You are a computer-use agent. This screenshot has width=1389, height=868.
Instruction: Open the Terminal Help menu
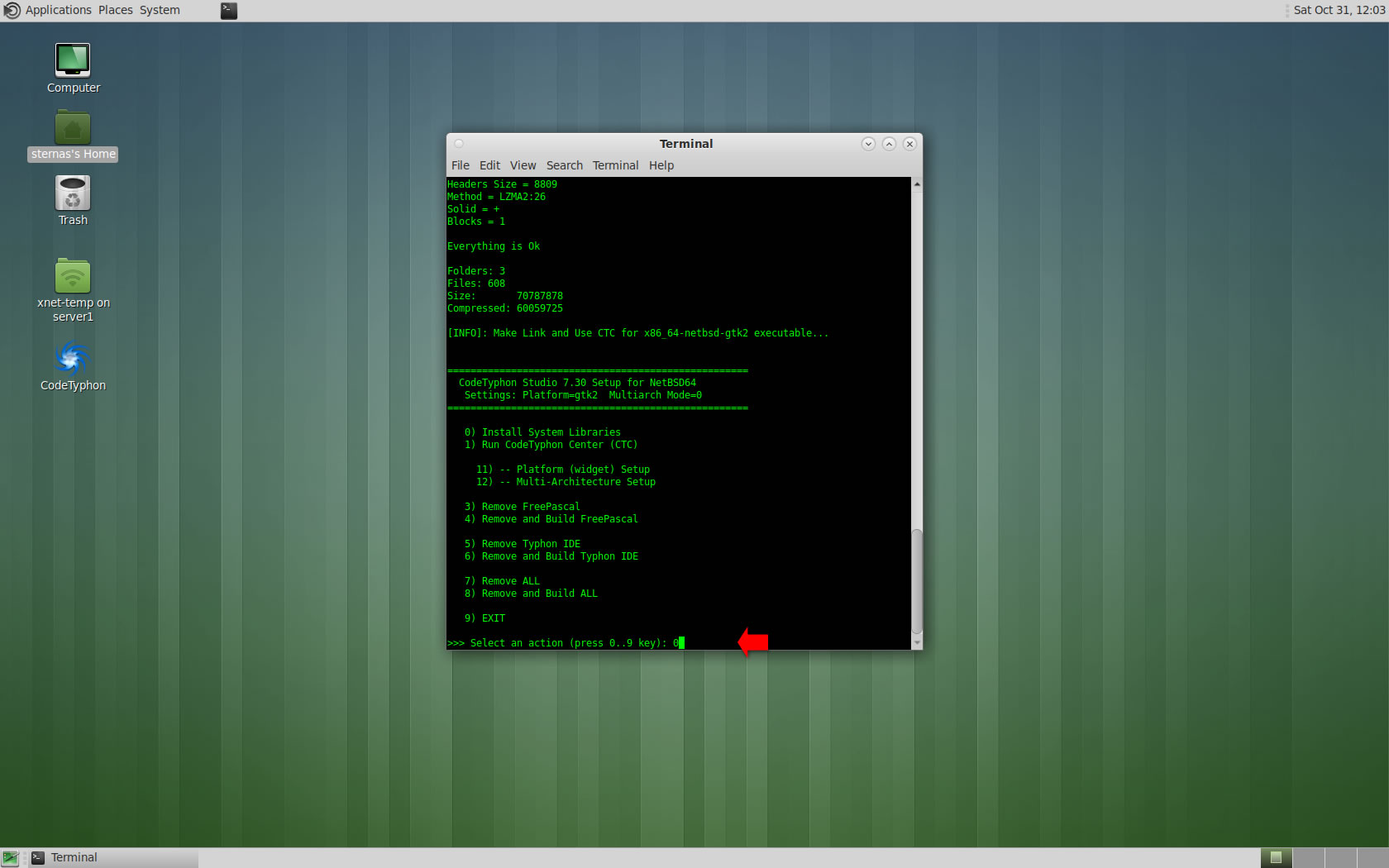(x=661, y=165)
